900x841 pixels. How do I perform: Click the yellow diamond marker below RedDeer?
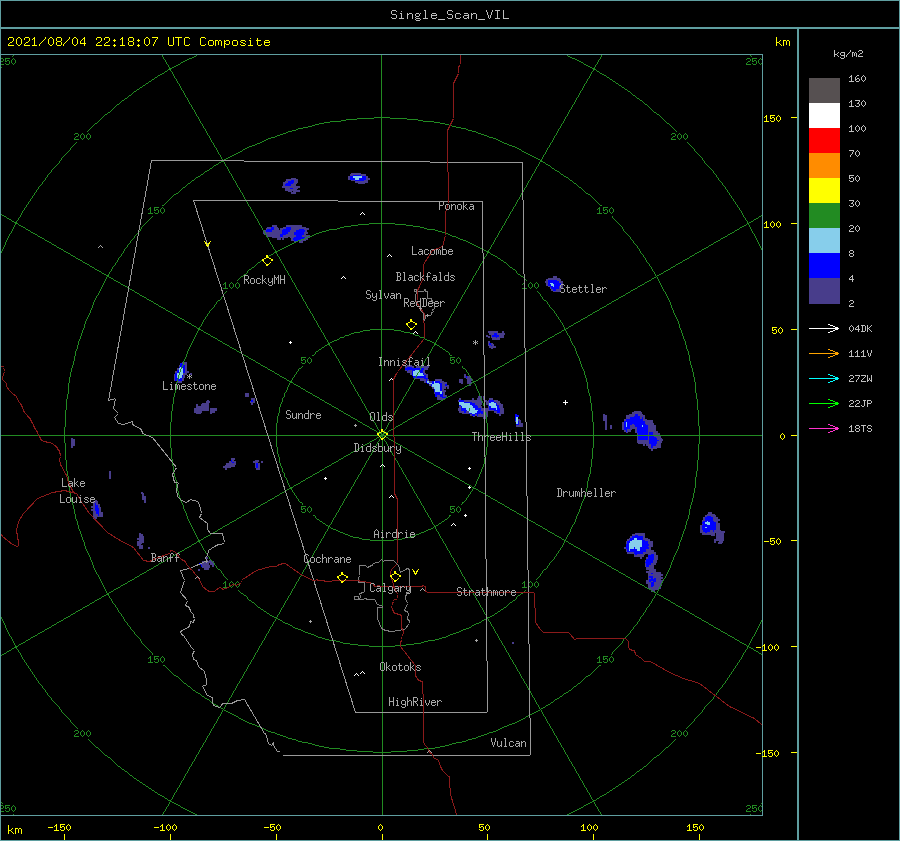click(x=411, y=325)
